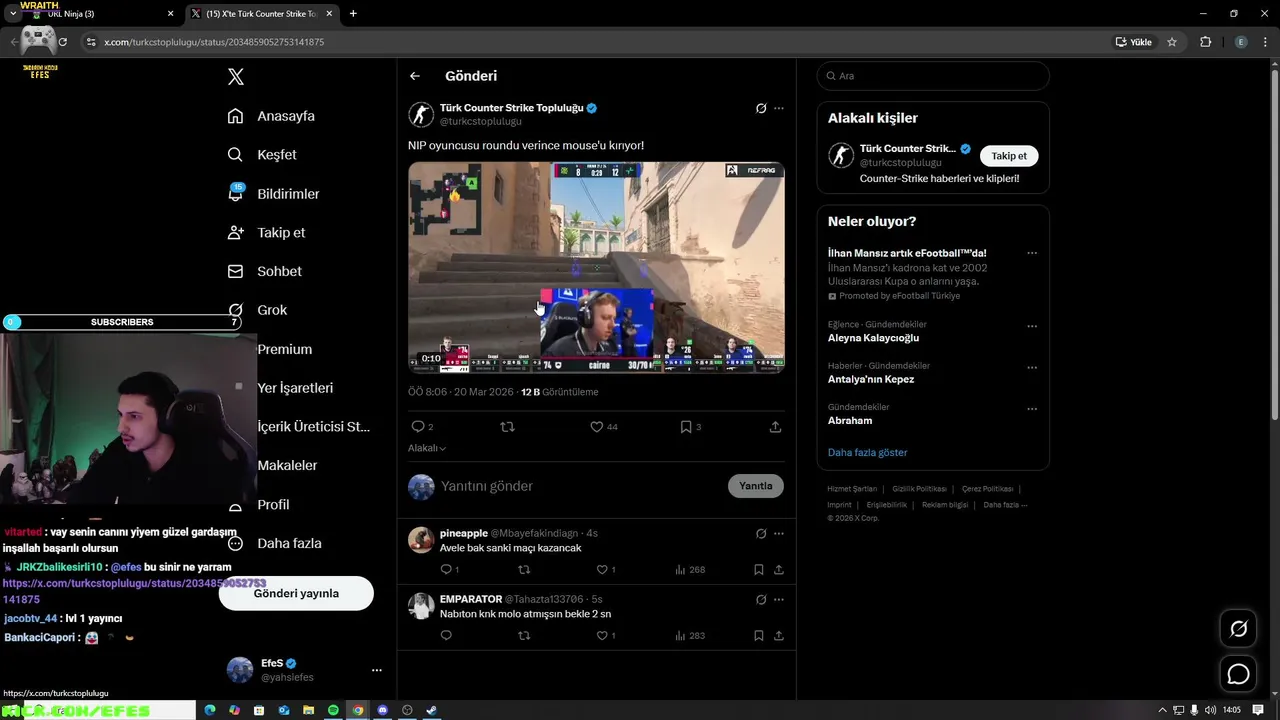Open a new browser tab
The height and width of the screenshot is (720, 1280).
353,14
